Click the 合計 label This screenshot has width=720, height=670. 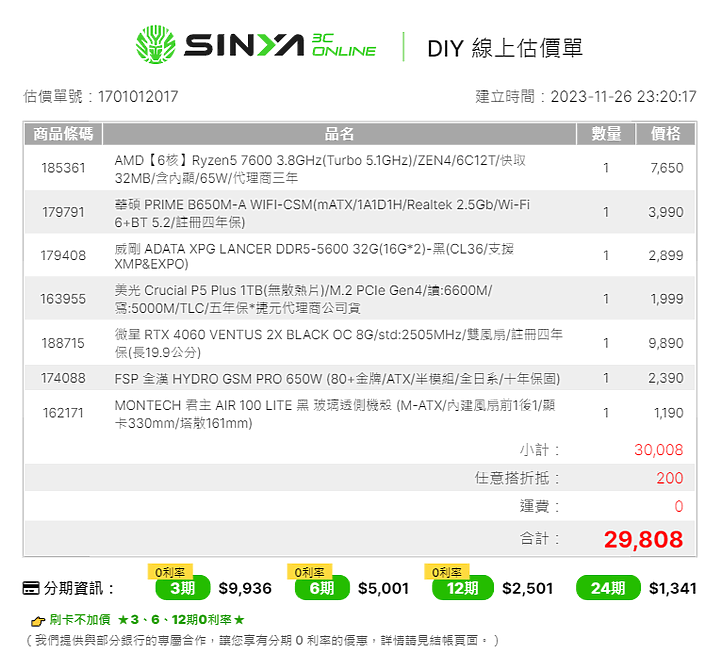point(540,538)
